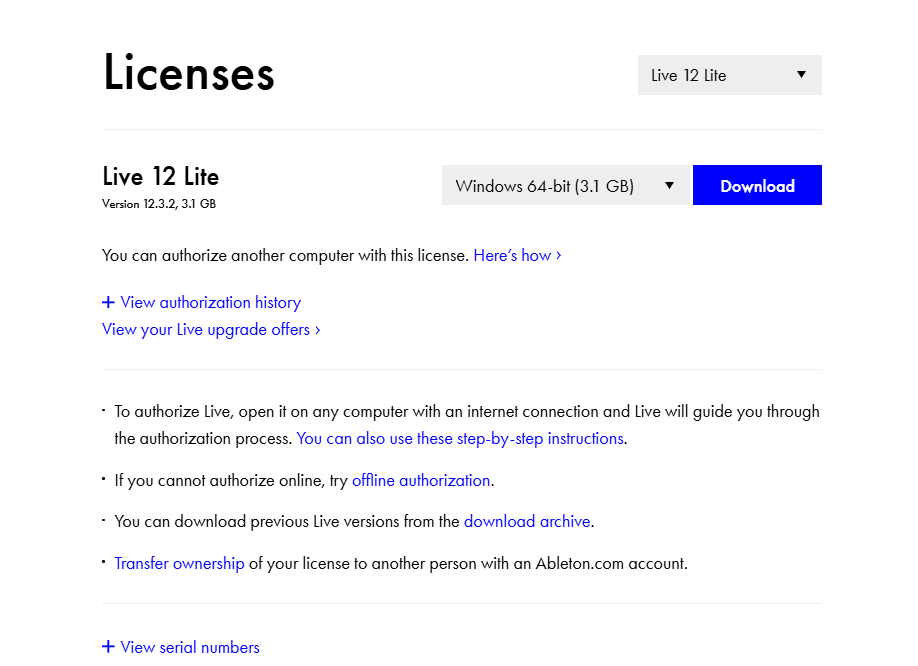
Task: Open the Windows 64-bit (3.1 GB) platform dropdown
Action: coord(564,186)
